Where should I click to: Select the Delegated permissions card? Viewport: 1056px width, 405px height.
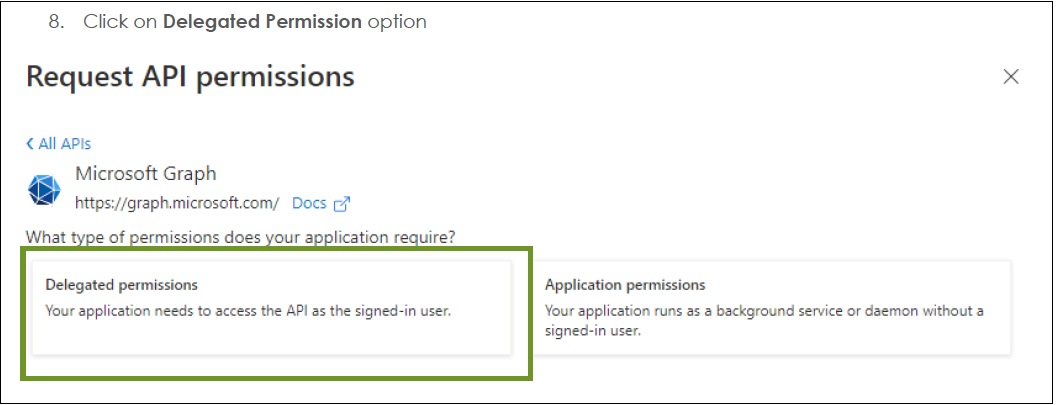click(x=272, y=307)
